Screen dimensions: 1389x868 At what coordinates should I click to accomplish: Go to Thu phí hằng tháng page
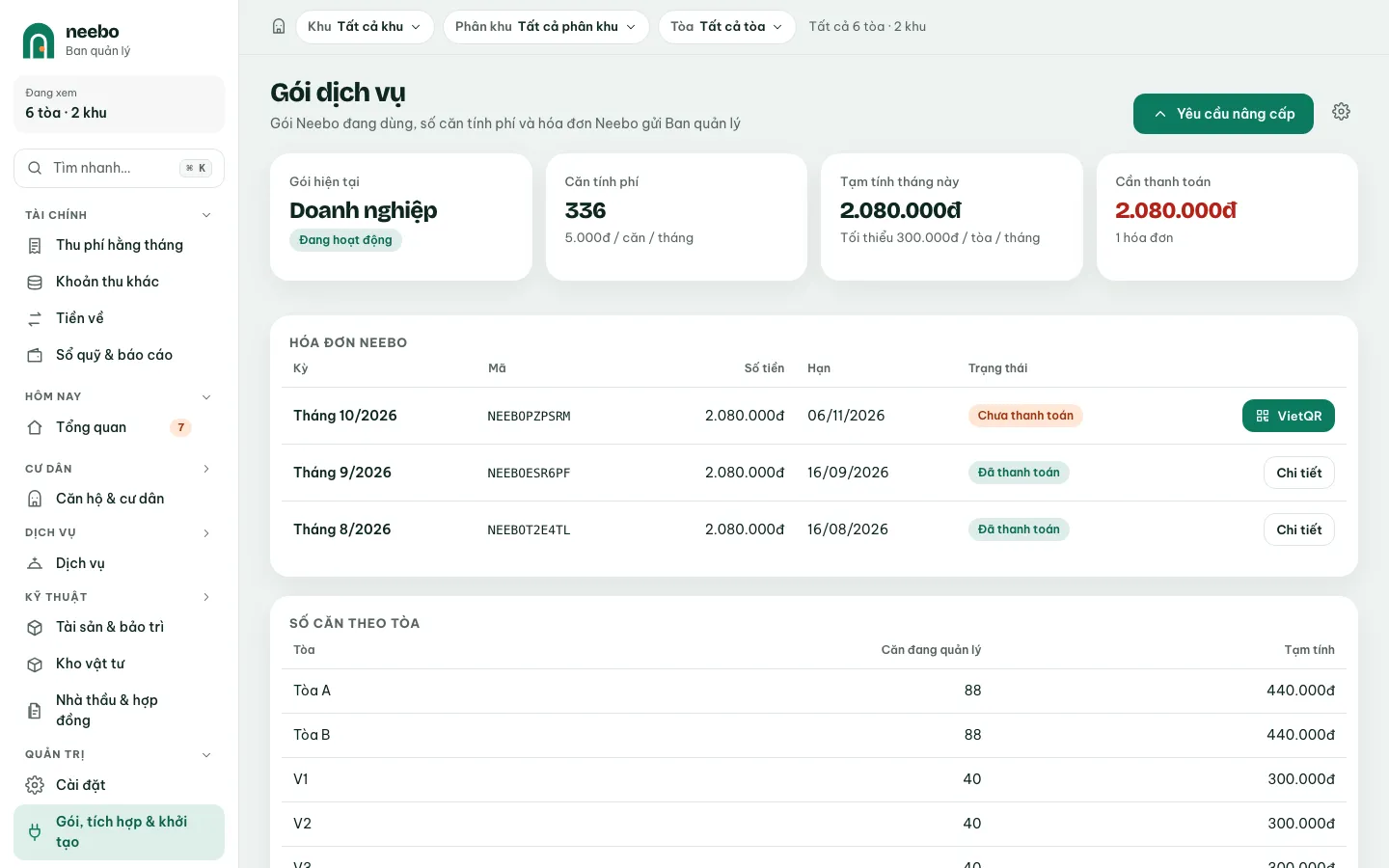tap(119, 245)
